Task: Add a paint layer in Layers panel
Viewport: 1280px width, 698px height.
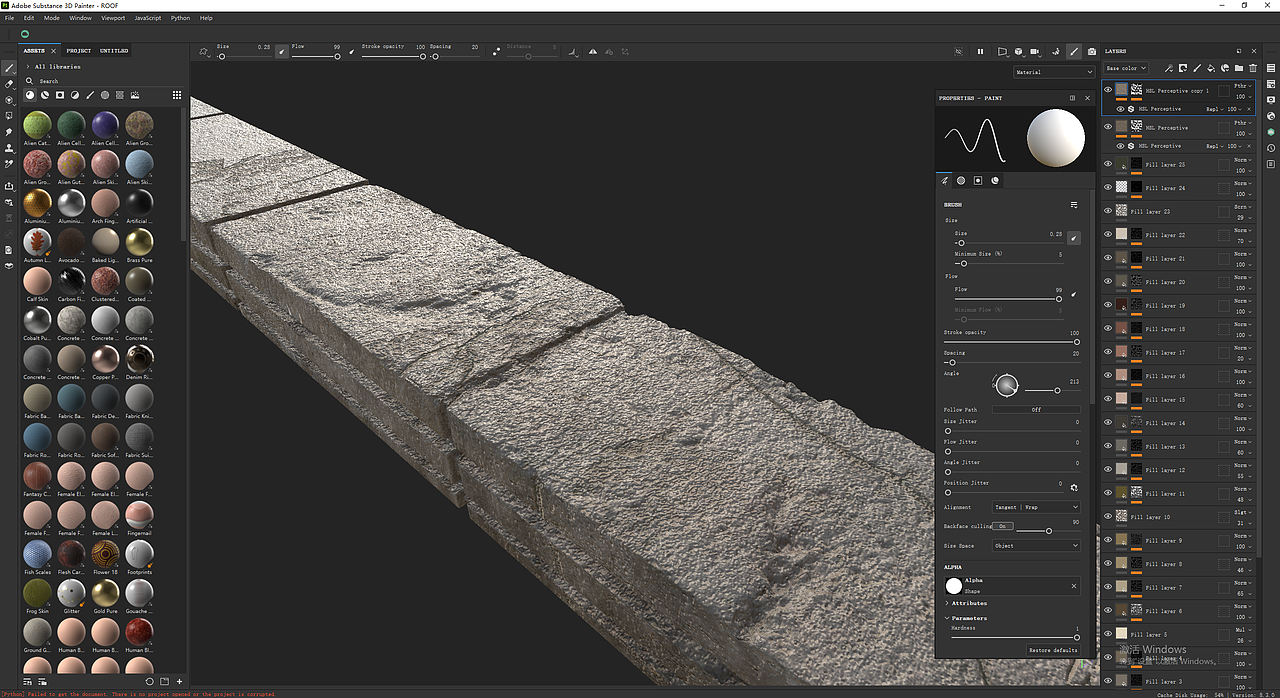Action: pyautogui.click(x=1197, y=68)
